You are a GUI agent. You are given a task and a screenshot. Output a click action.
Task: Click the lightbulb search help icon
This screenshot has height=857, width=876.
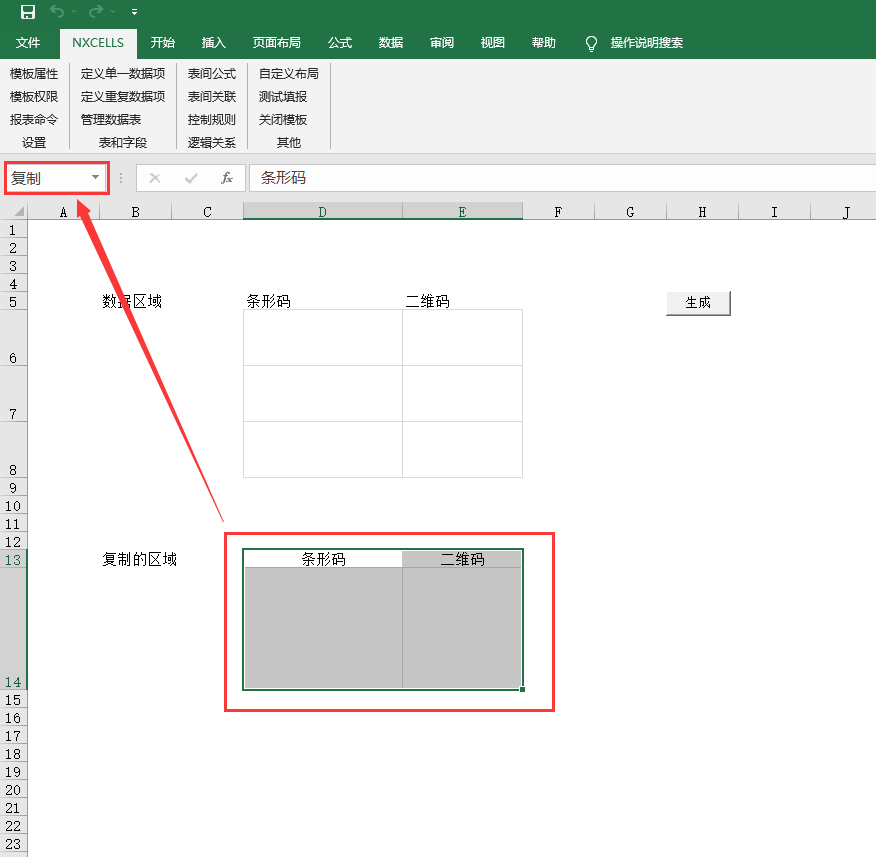(591, 43)
